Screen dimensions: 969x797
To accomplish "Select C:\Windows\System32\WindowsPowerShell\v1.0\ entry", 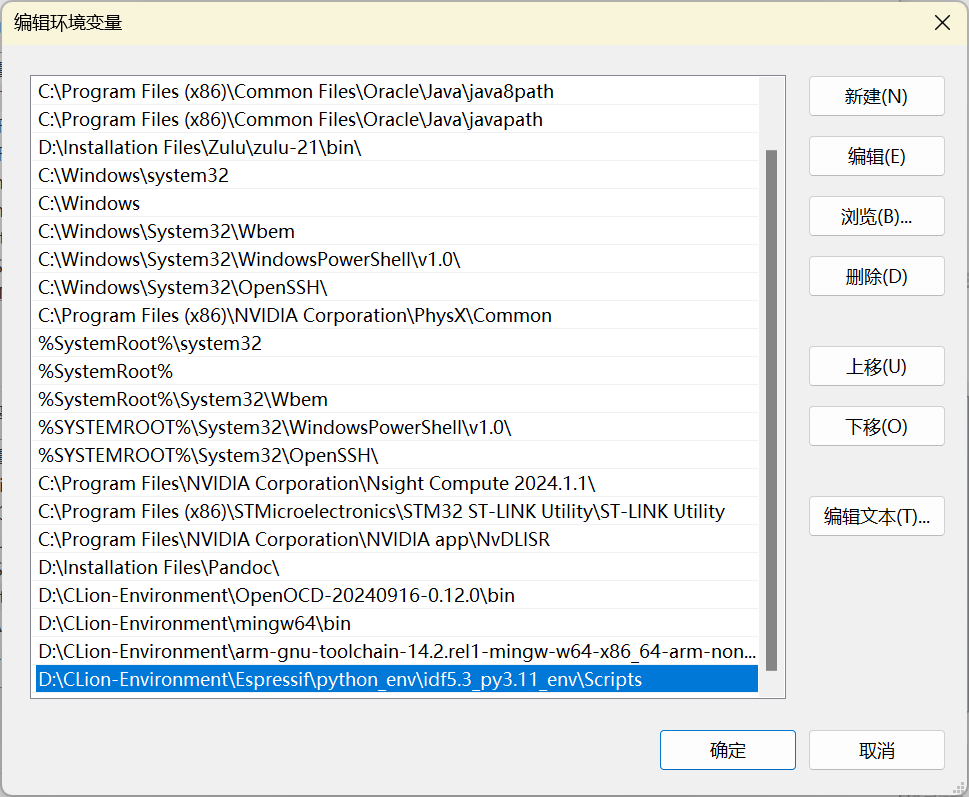I will 397,259.
